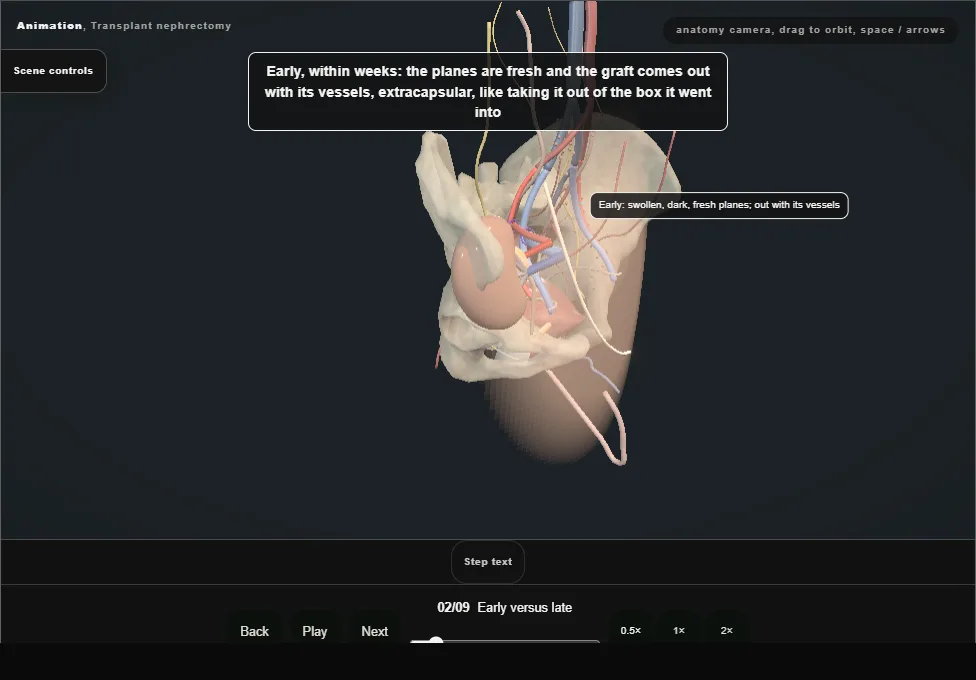The image size is (976, 680).
Task: Toggle the Step text panel
Action: coord(488,562)
